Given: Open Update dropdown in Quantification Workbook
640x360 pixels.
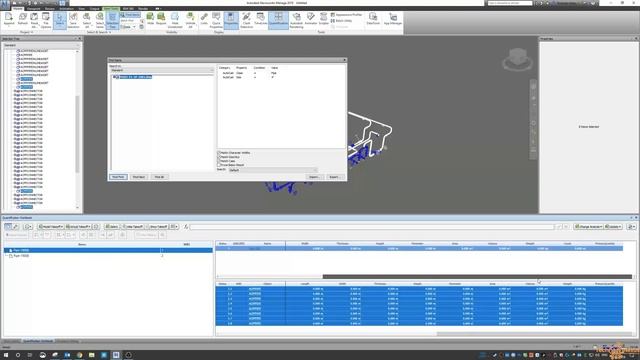Looking at the screenshot, I should pos(613,227).
